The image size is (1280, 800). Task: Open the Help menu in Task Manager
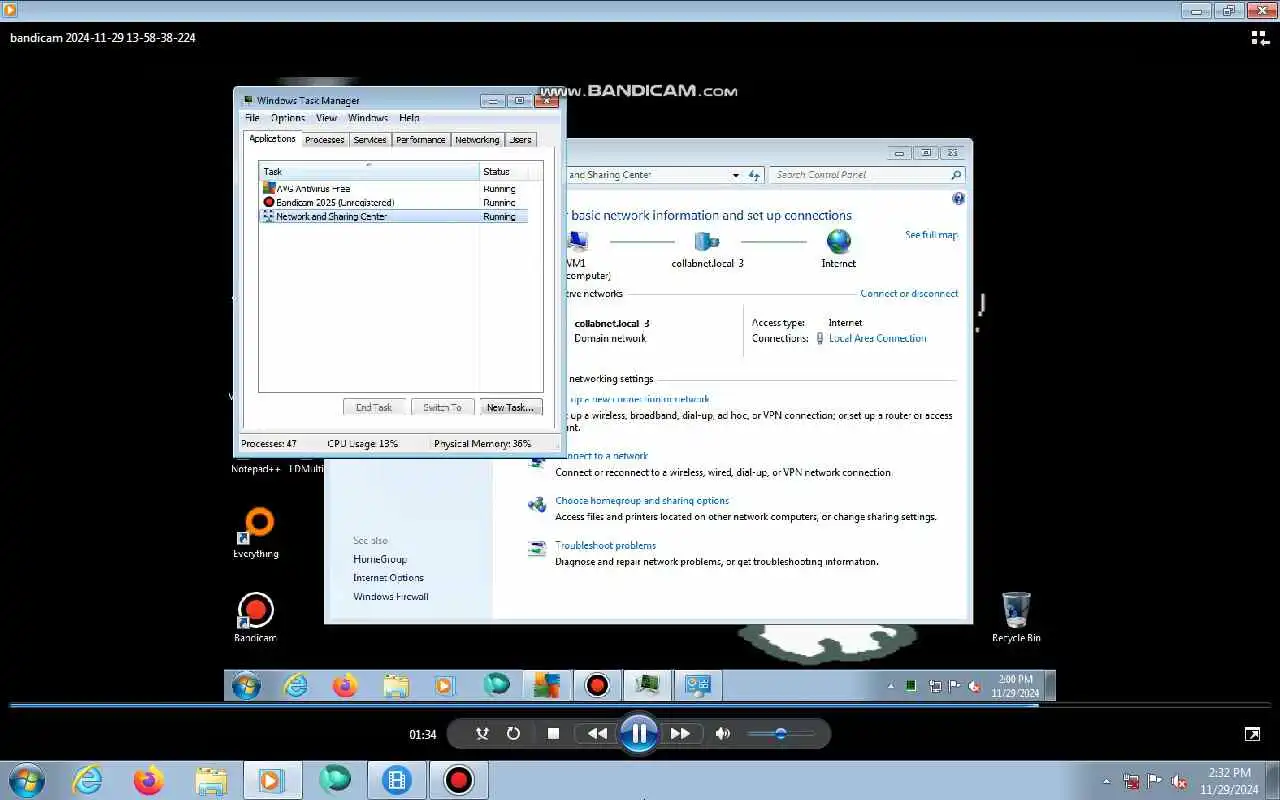(409, 118)
